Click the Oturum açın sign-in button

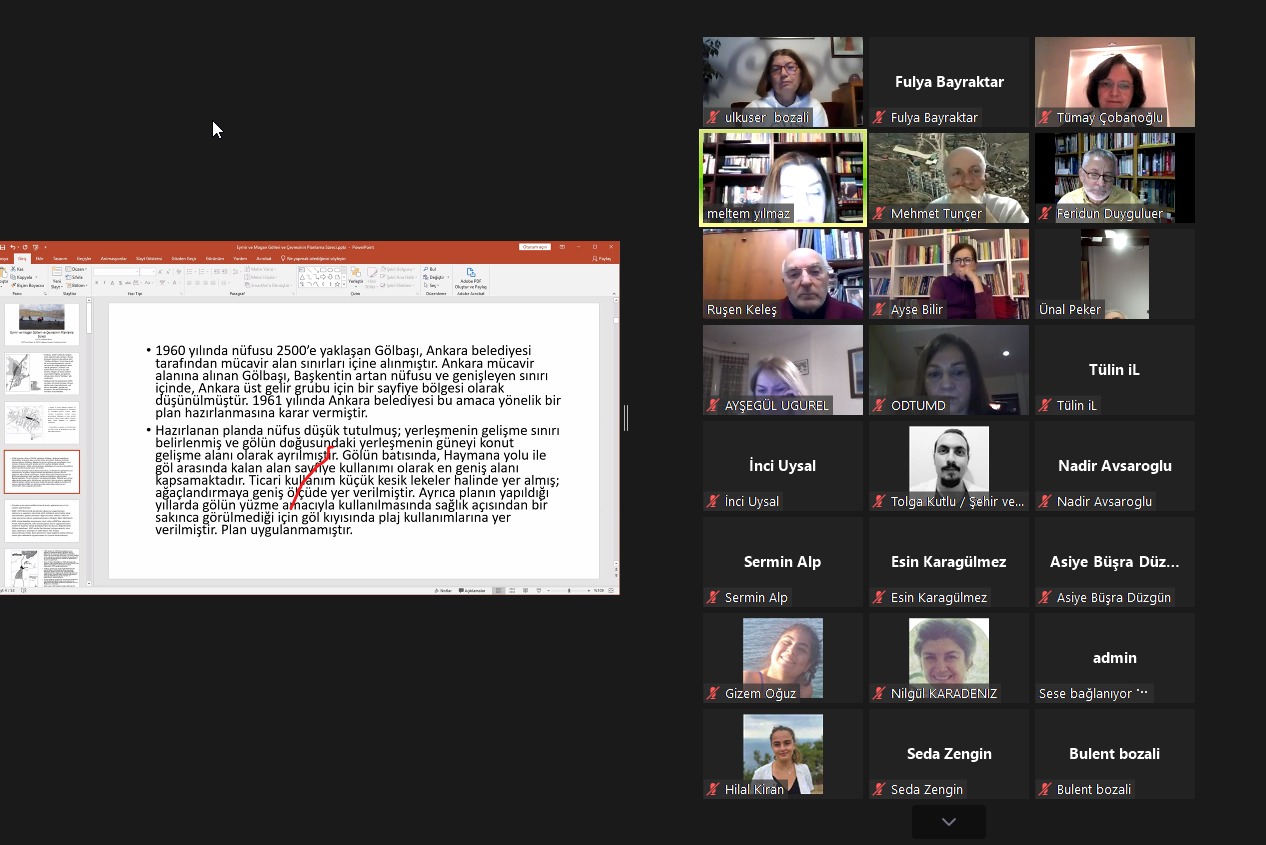(x=535, y=246)
